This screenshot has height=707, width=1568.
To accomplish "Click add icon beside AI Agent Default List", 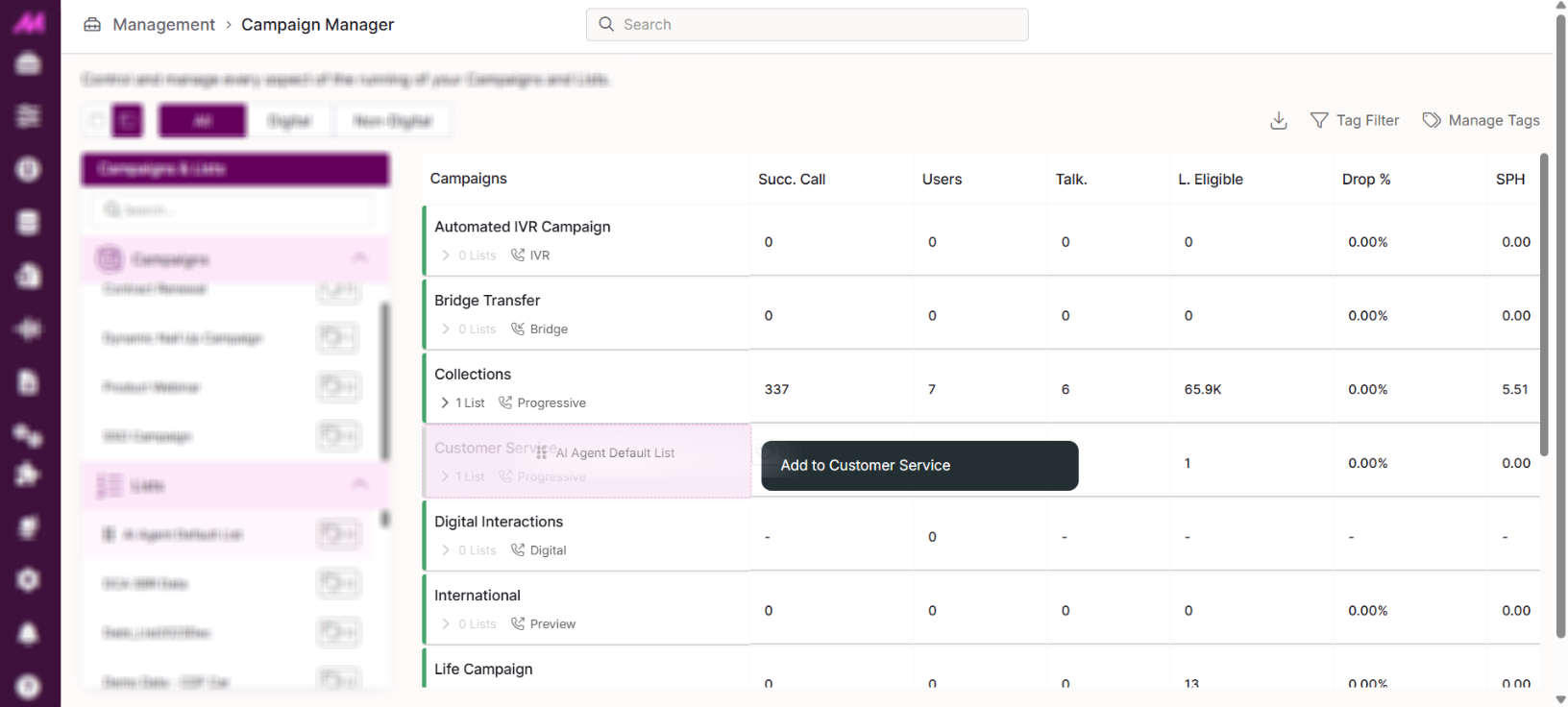I will coord(338,533).
